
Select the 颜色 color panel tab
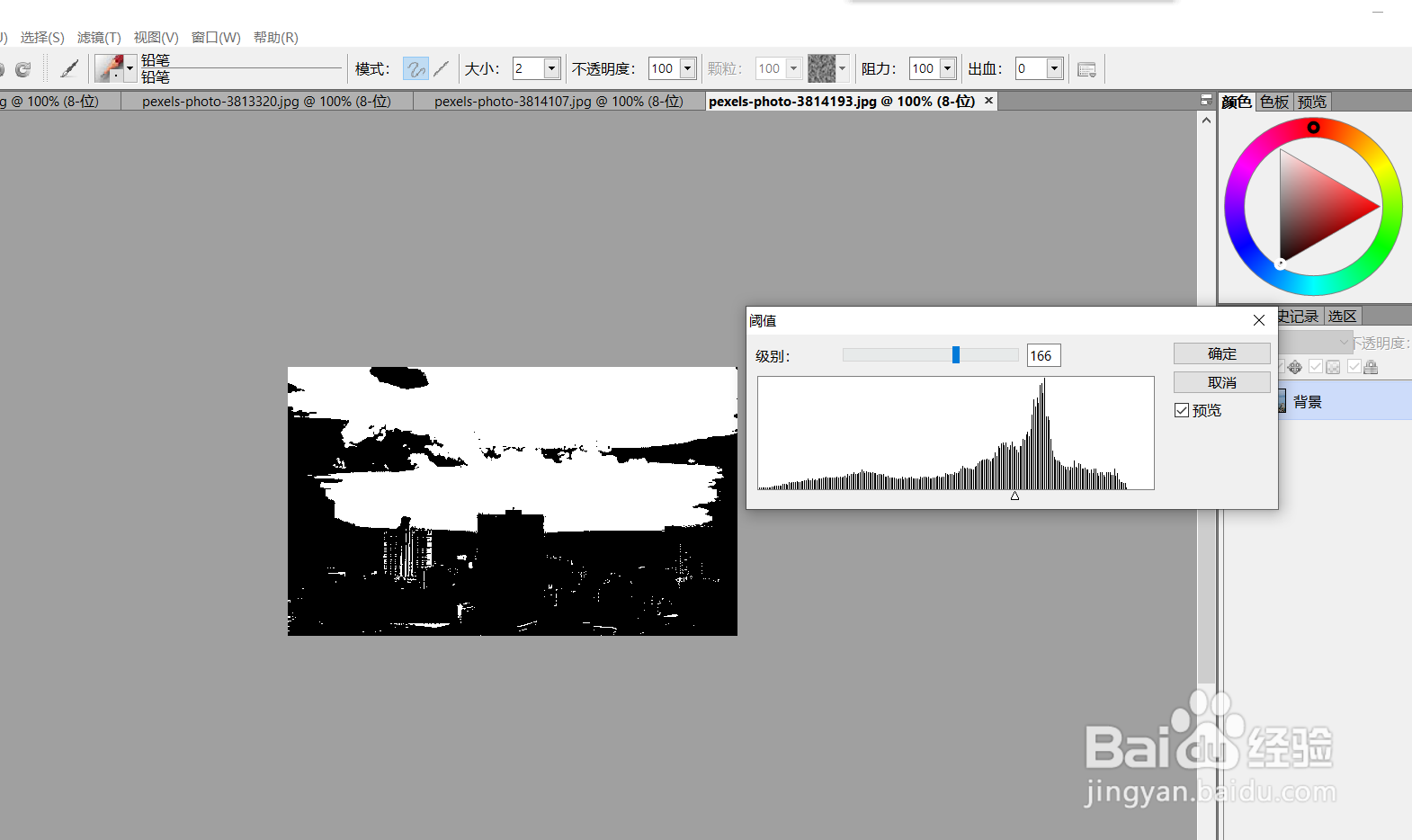(1237, 102)
